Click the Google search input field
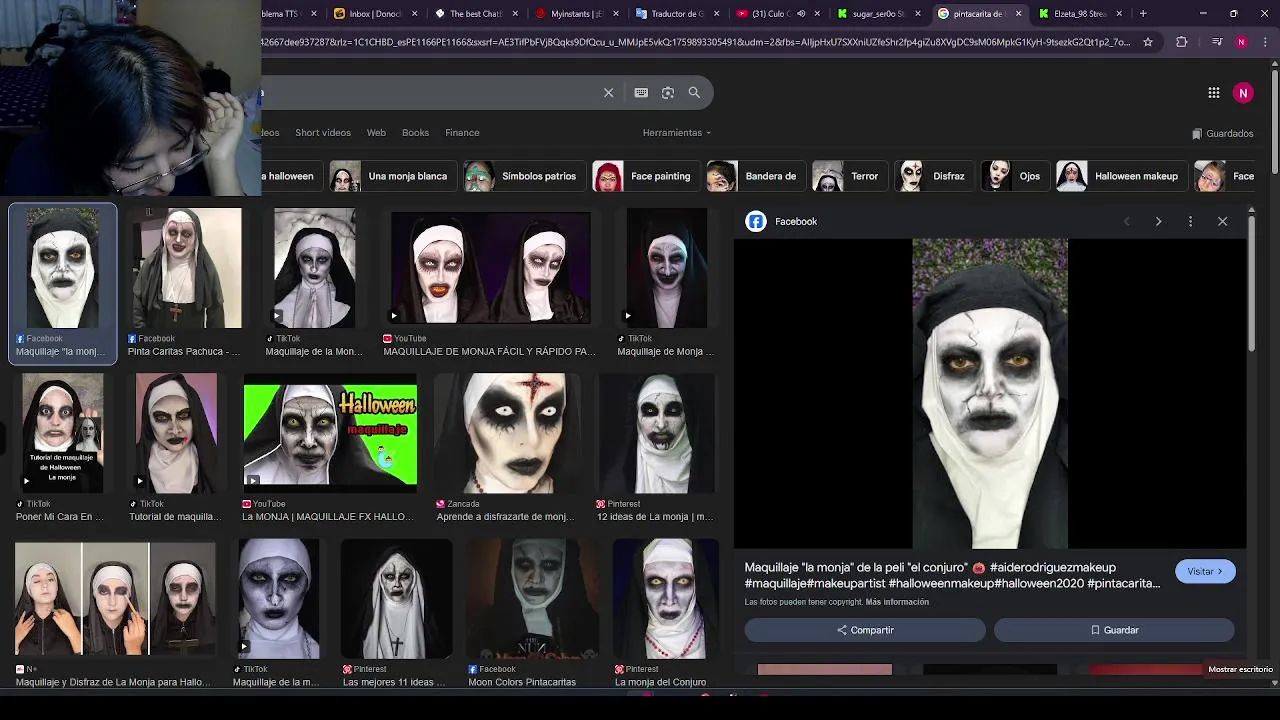 pos(430,92)
